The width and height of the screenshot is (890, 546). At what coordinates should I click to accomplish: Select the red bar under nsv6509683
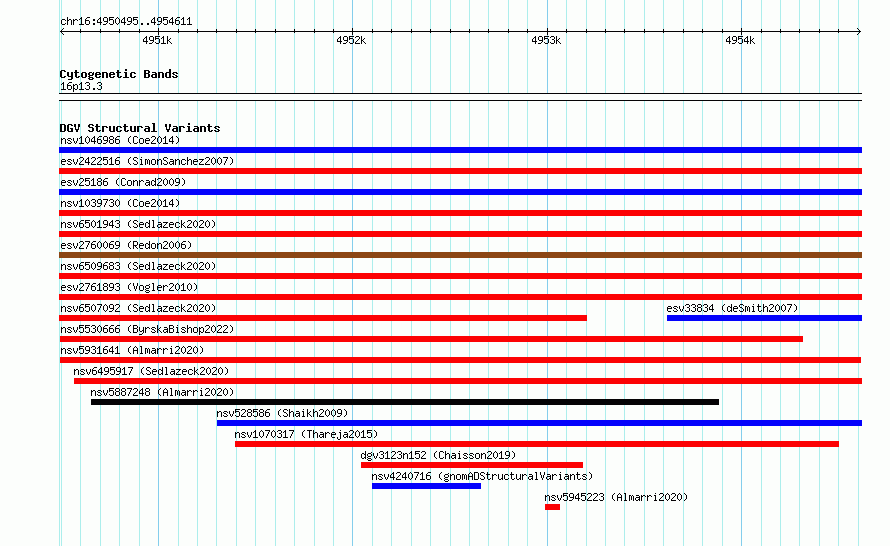[460, 276]
